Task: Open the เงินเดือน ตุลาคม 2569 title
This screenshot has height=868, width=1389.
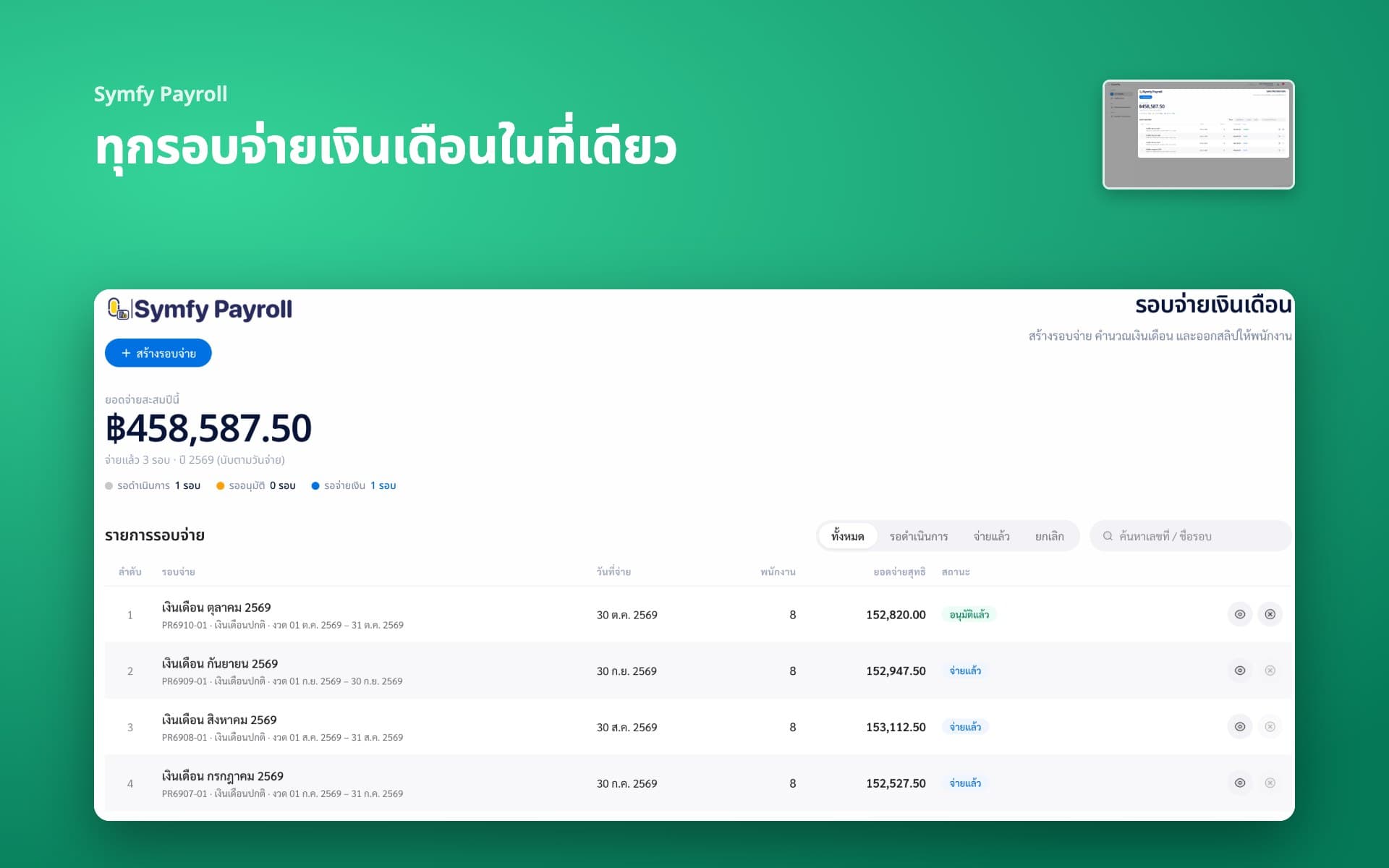Action: (x=216, y=608)
